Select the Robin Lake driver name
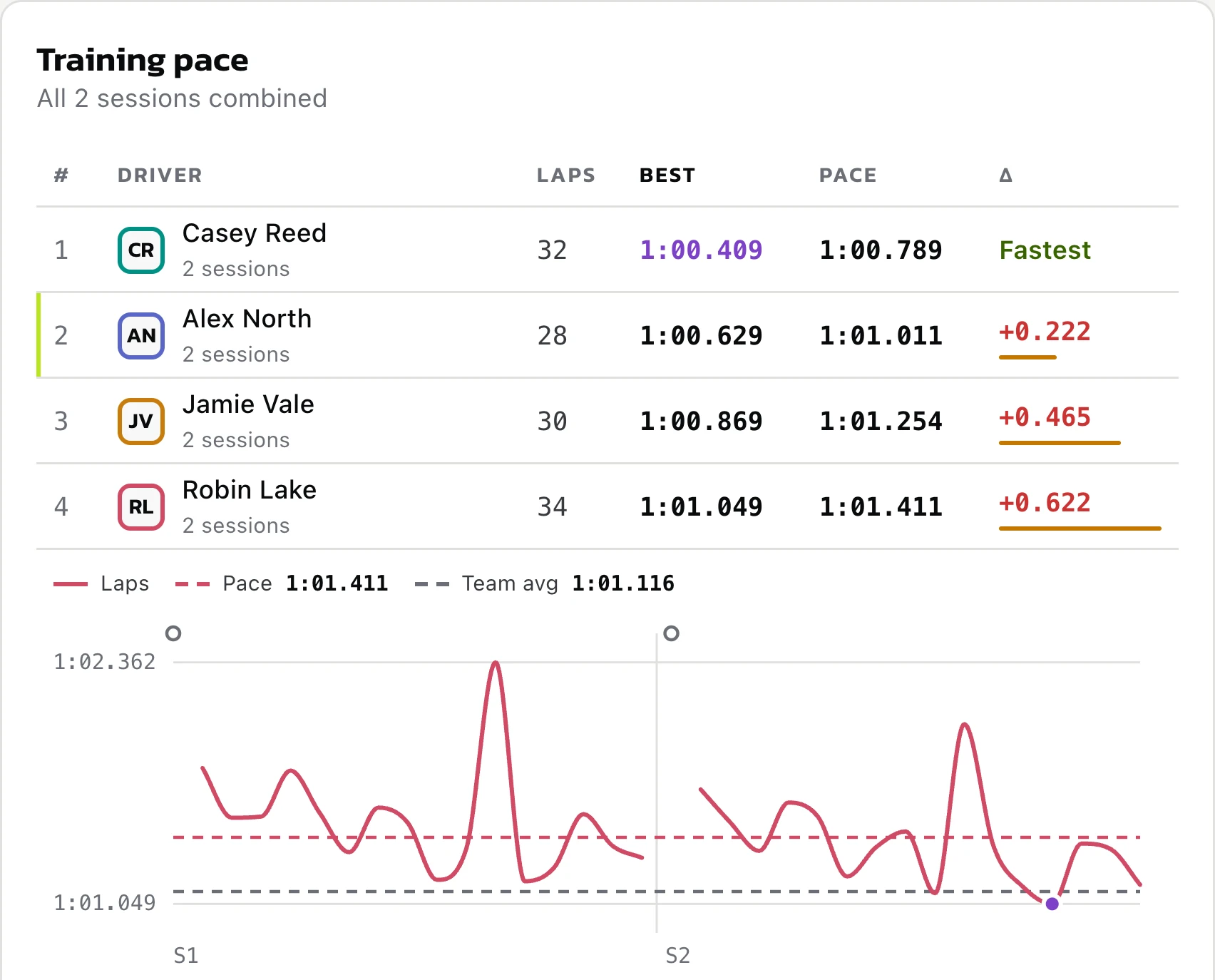 coord(250,490)
